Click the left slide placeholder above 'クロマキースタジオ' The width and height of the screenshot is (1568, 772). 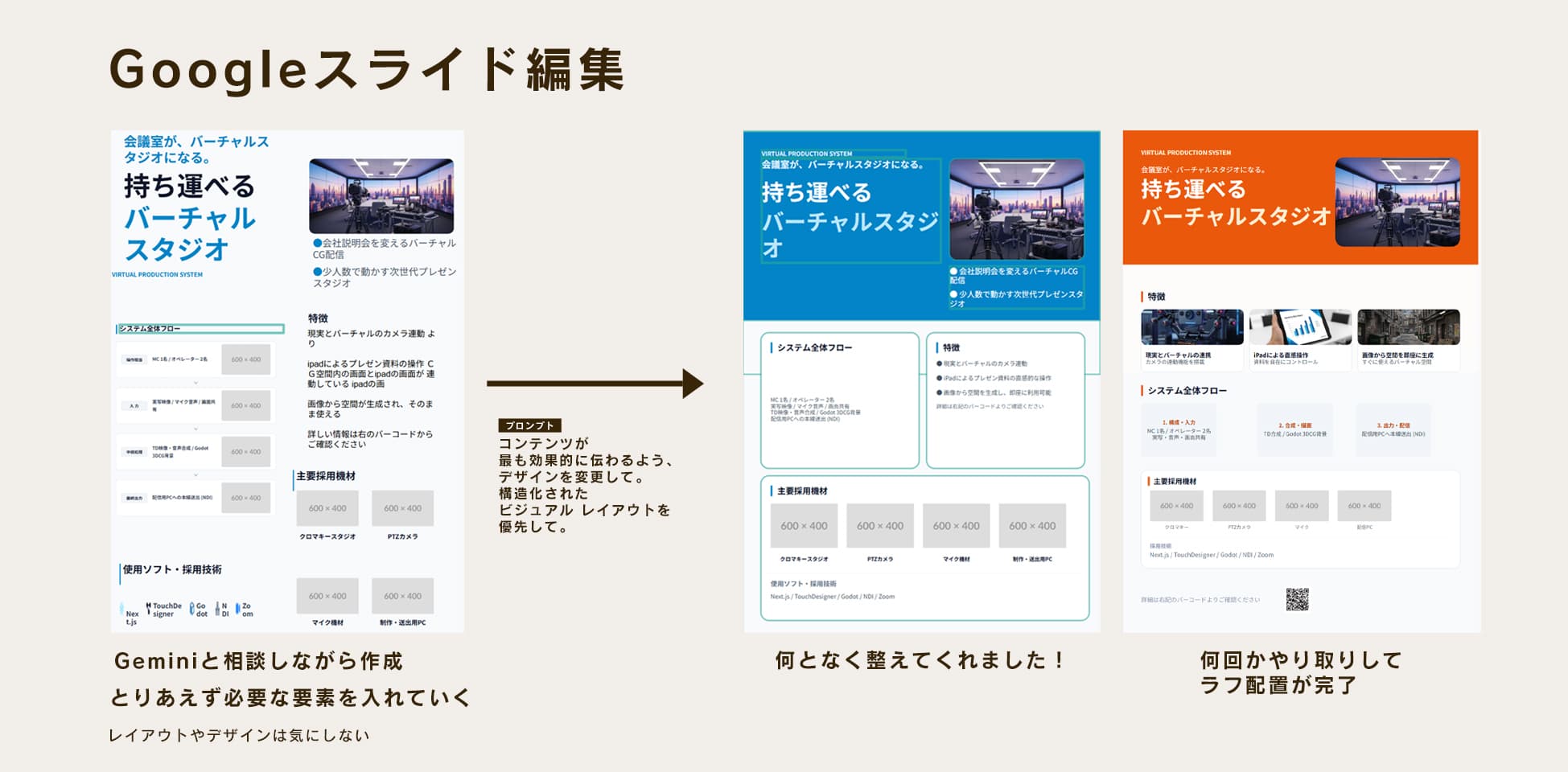(327, 508)
